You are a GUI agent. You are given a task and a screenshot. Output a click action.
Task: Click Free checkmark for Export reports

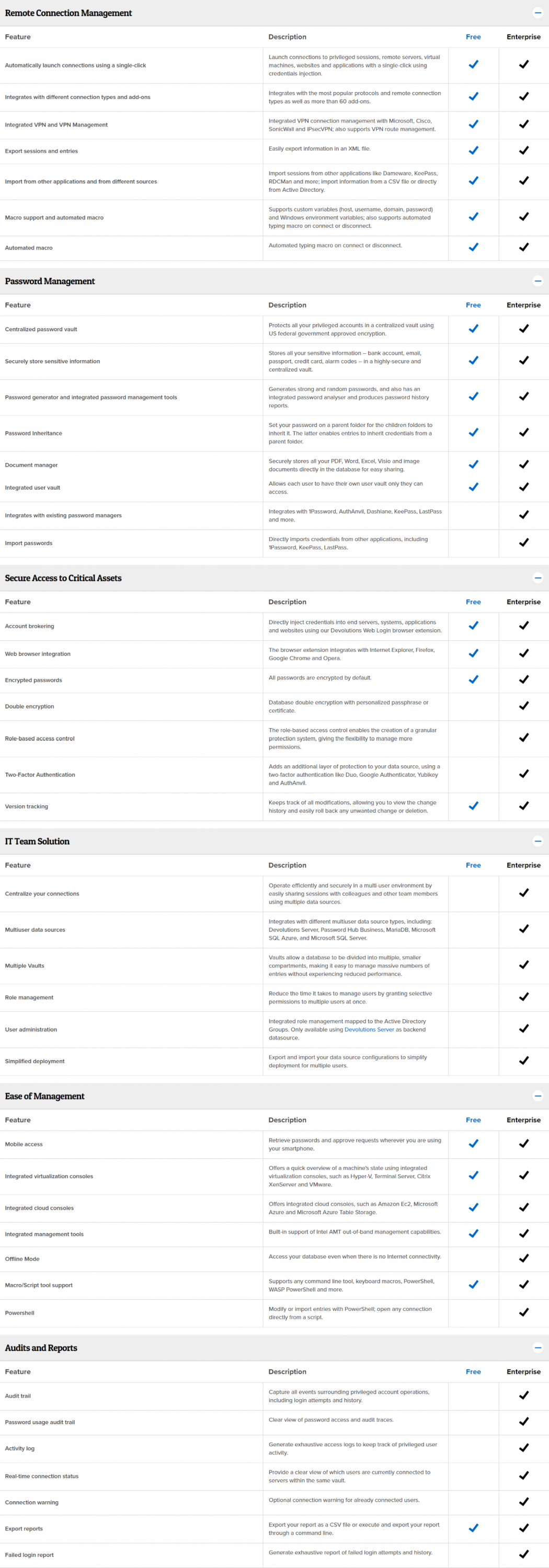pyautogui.click(x=474, y=1528)
